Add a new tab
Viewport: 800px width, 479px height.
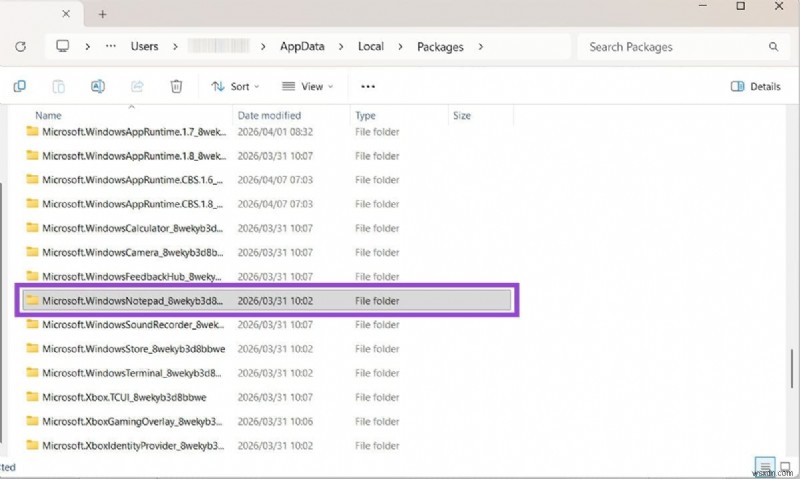click(x=103, y=14)
